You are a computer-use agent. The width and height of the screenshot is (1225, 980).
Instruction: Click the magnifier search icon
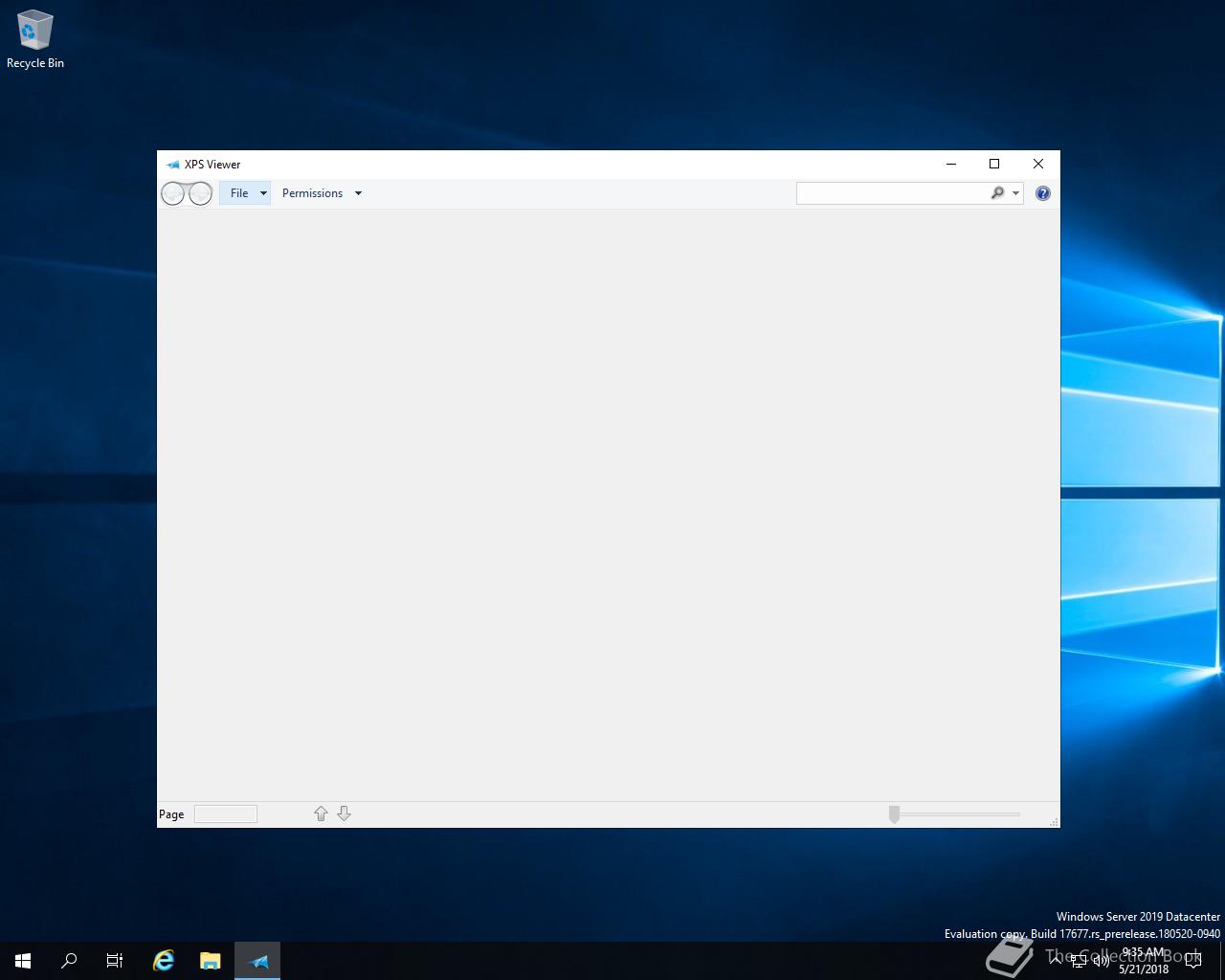(x=997, y=193)
